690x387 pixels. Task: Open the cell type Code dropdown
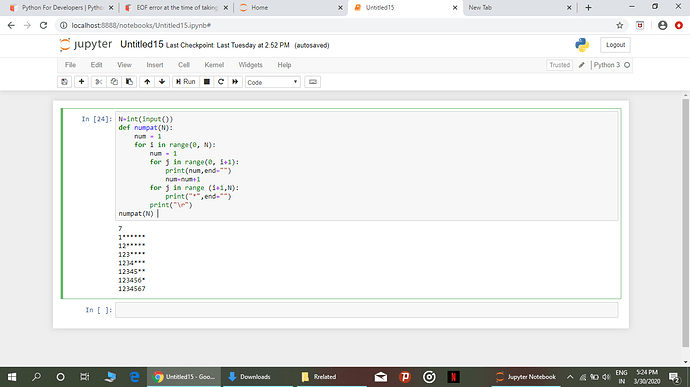pyautogui.click(x=273, y=82)
